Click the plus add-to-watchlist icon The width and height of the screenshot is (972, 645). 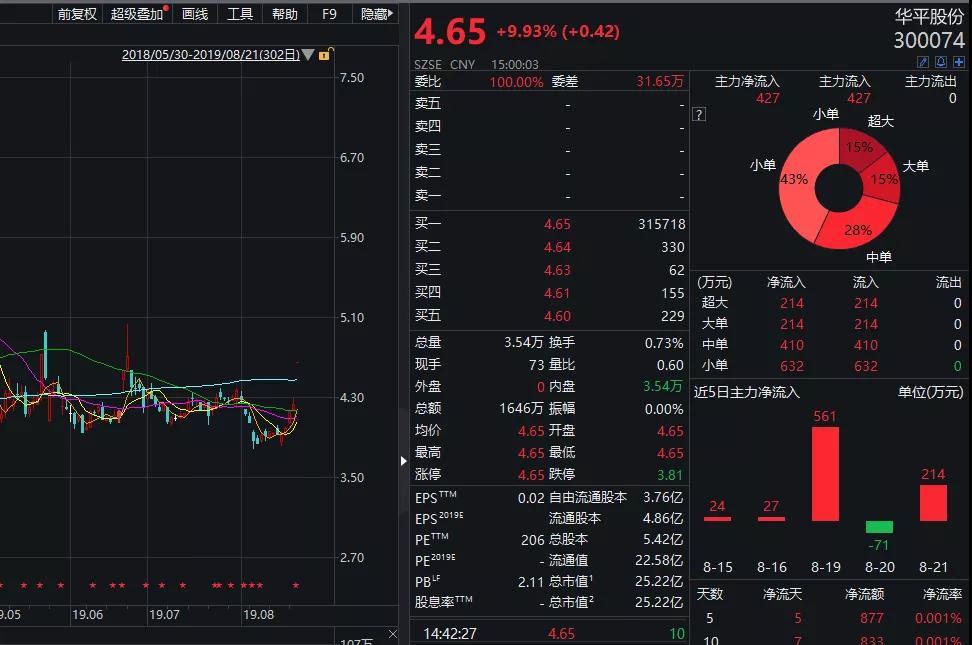pos(958,62)
